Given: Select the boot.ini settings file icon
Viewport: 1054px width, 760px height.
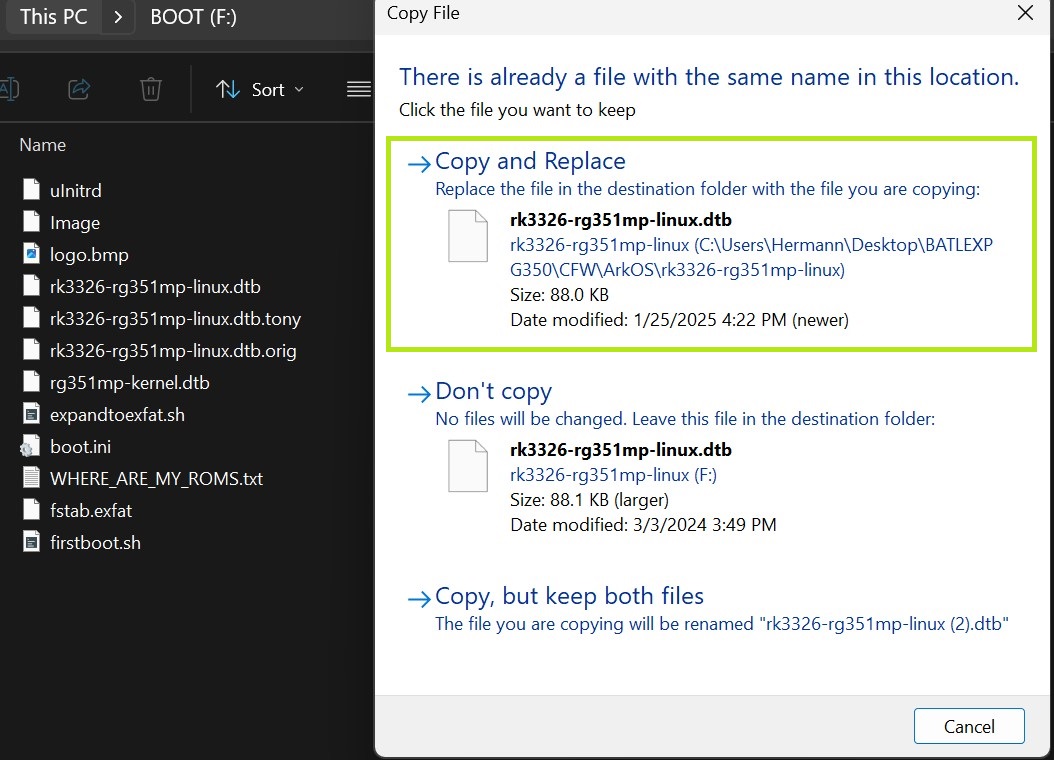Looking at the screenshot, I should click(31, 446).
